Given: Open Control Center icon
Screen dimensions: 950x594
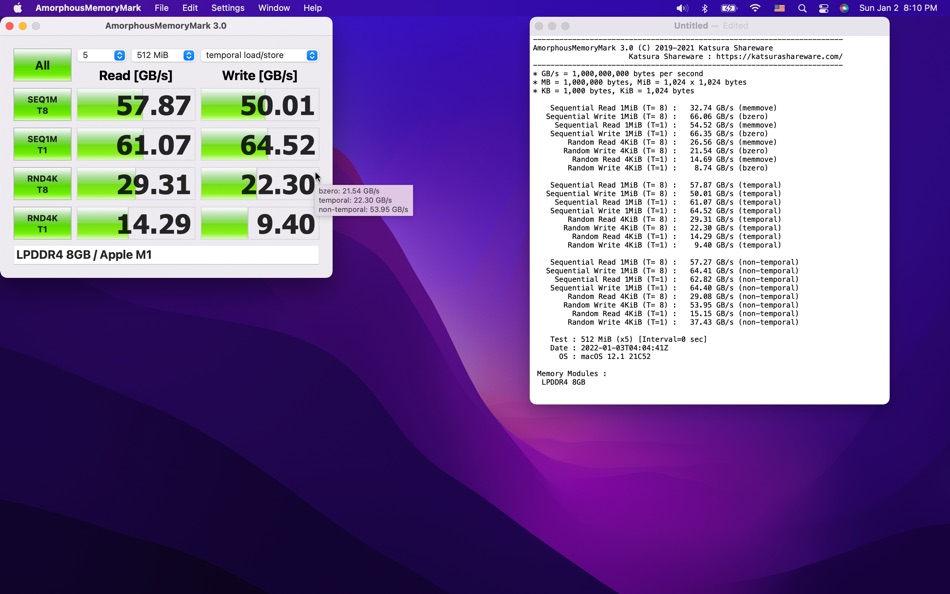Looking at the screenshot, I should (x=823, y=8).
